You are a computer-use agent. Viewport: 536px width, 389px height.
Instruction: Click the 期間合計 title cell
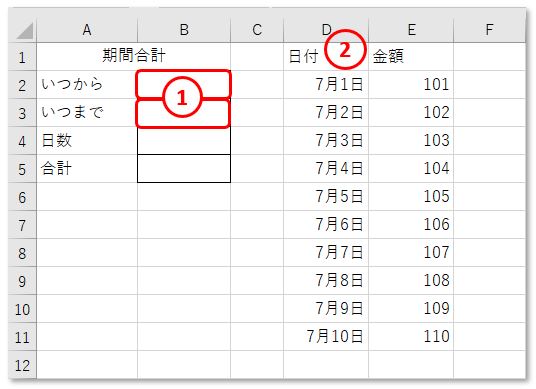[134, 57]
